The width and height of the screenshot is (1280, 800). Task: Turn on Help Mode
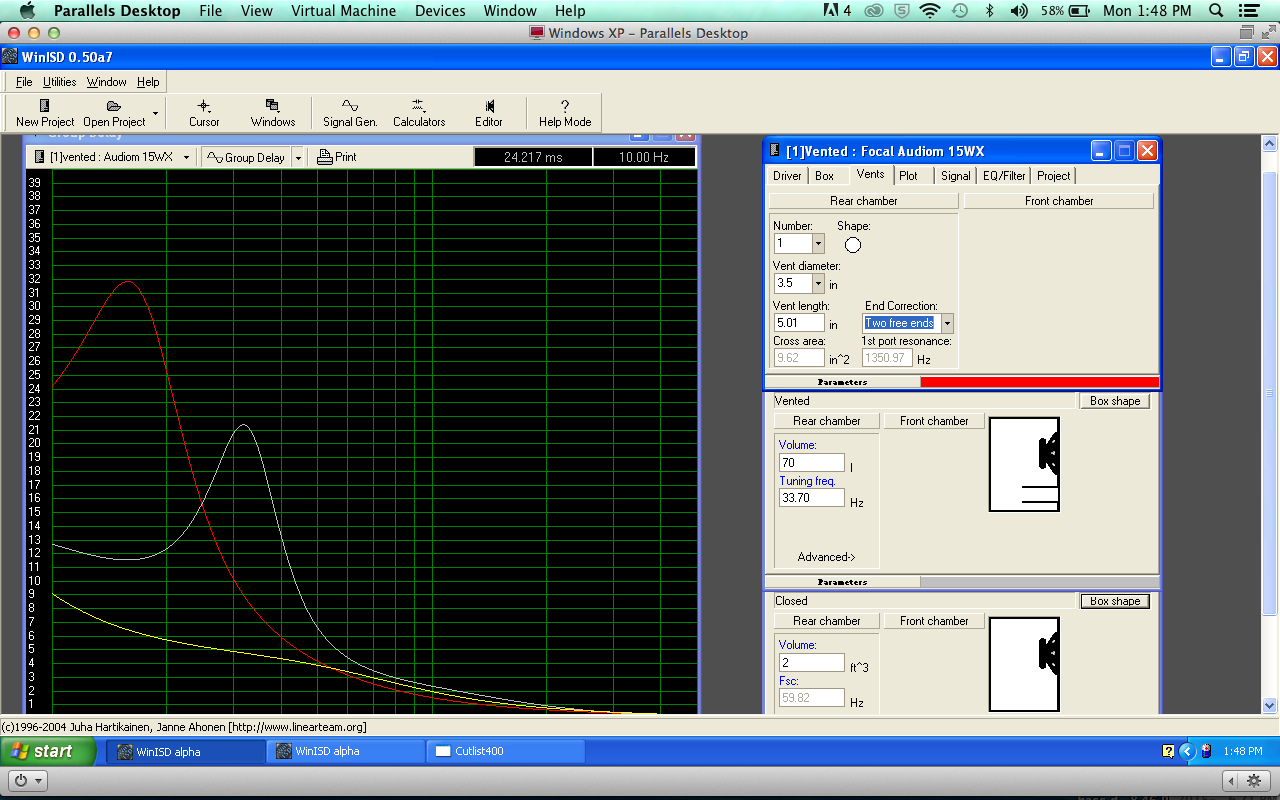pos(565,112)
